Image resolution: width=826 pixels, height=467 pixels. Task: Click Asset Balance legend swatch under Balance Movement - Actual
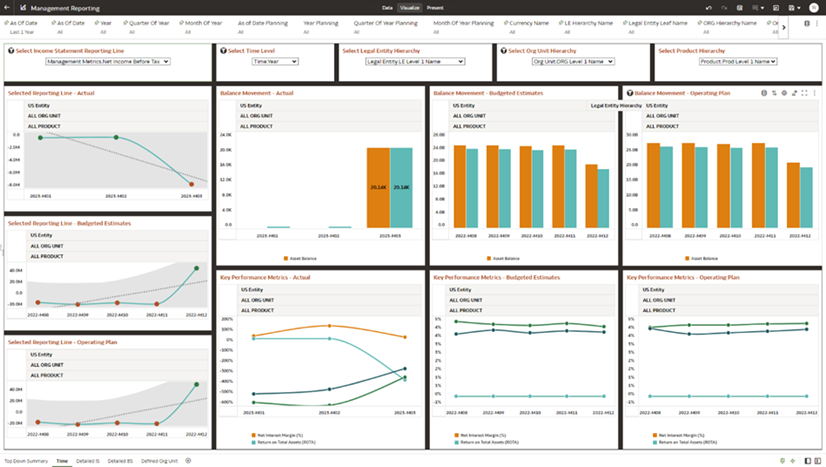[286, 259]
